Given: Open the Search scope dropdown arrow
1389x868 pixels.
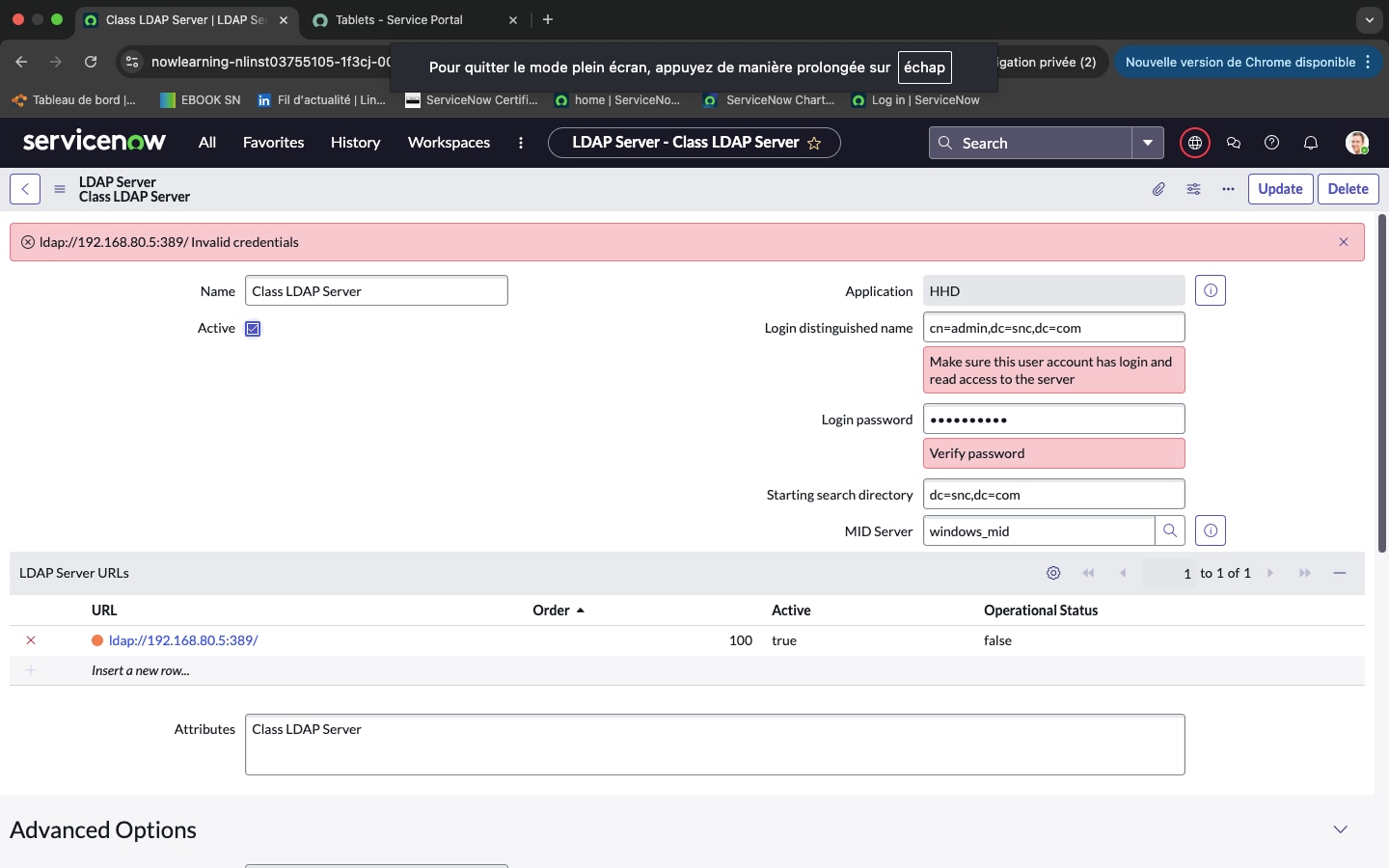Looking at the screenshot, I should (1147, 143).
